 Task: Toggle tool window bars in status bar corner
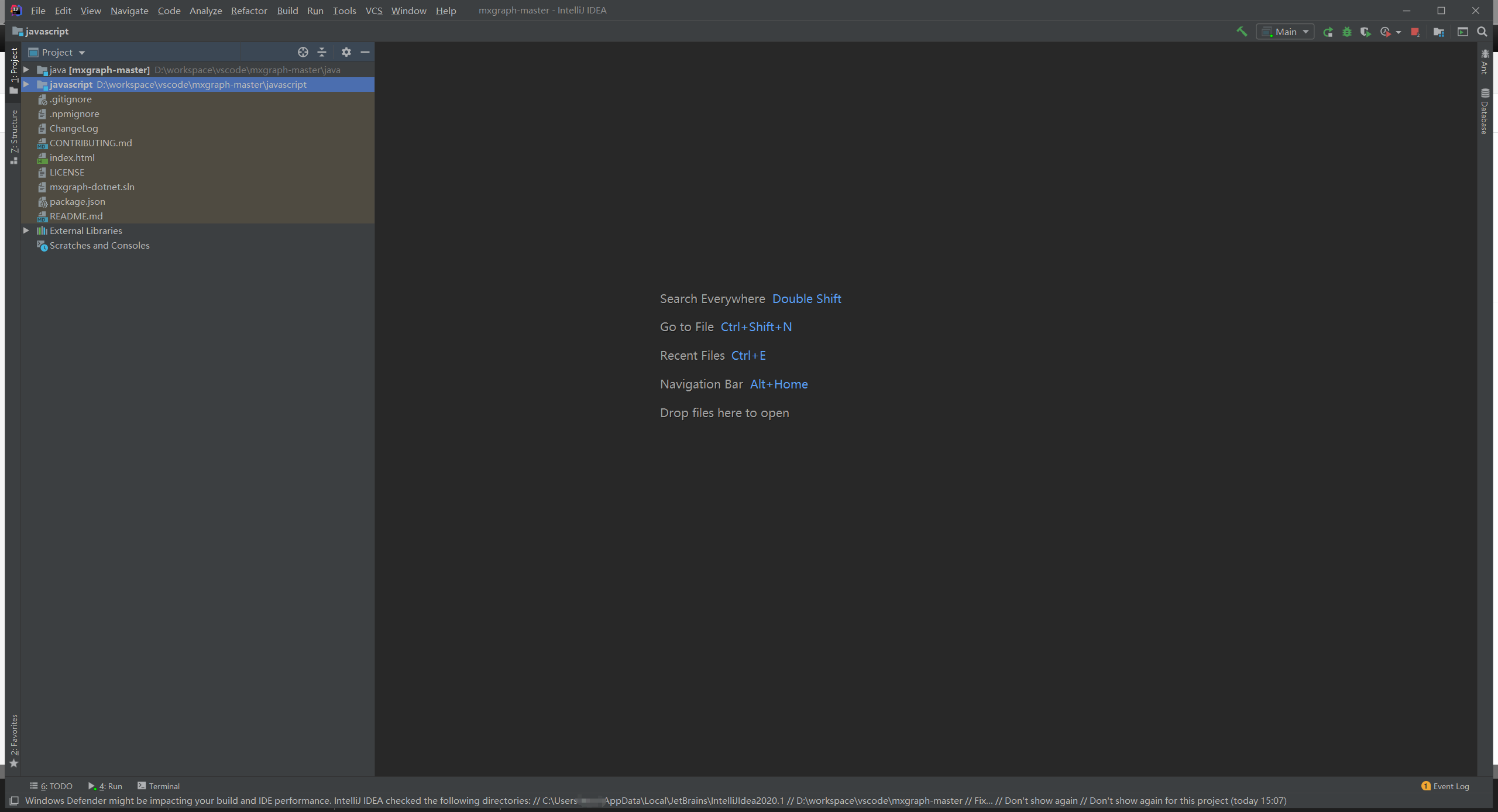[x=14, y=801]
